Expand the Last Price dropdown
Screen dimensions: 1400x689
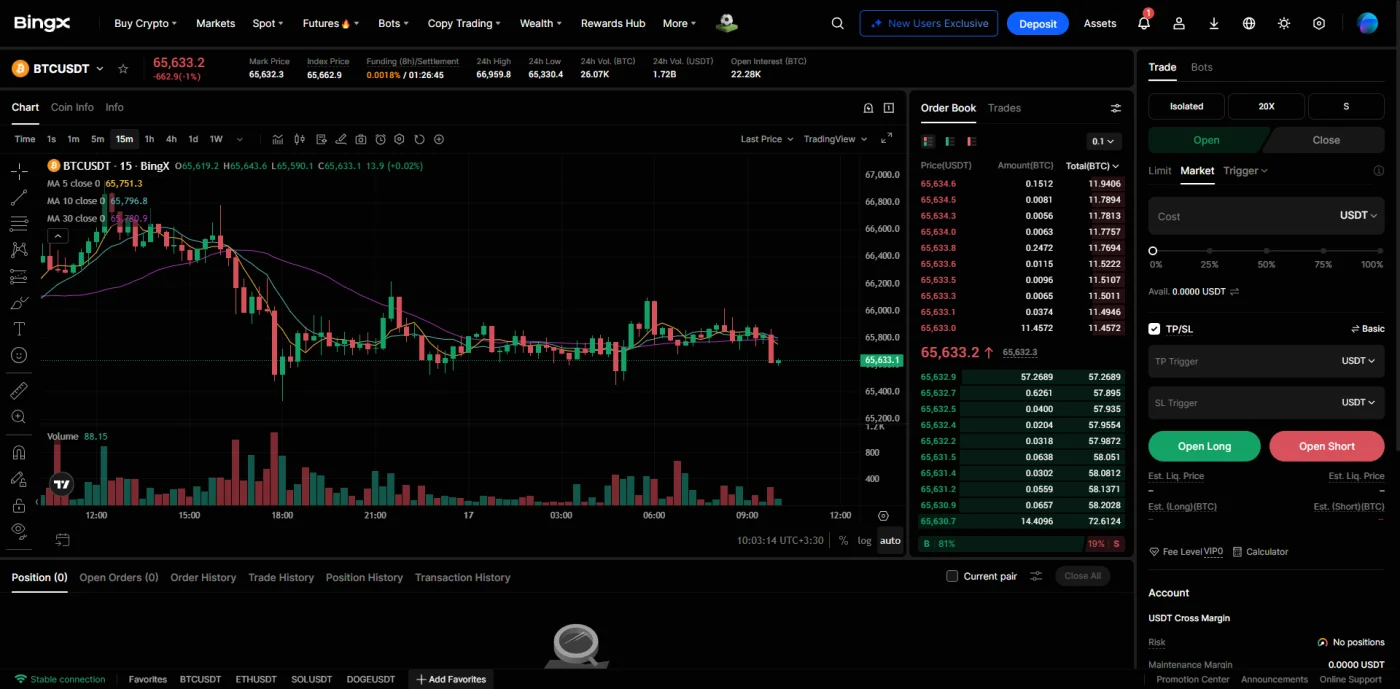click(x=767, y=139)
